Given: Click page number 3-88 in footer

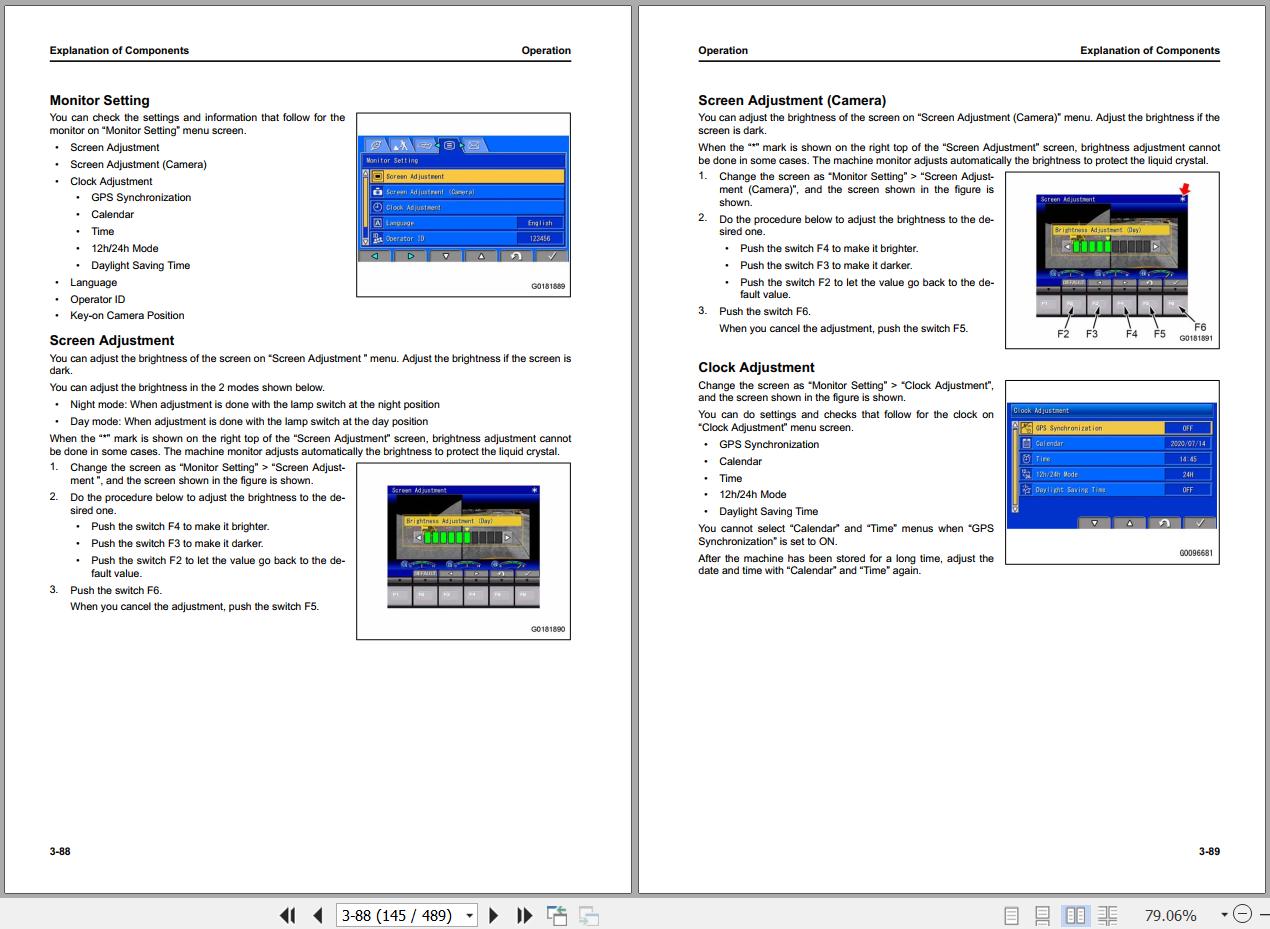Looking at the screenshot, I should [60, 851].
